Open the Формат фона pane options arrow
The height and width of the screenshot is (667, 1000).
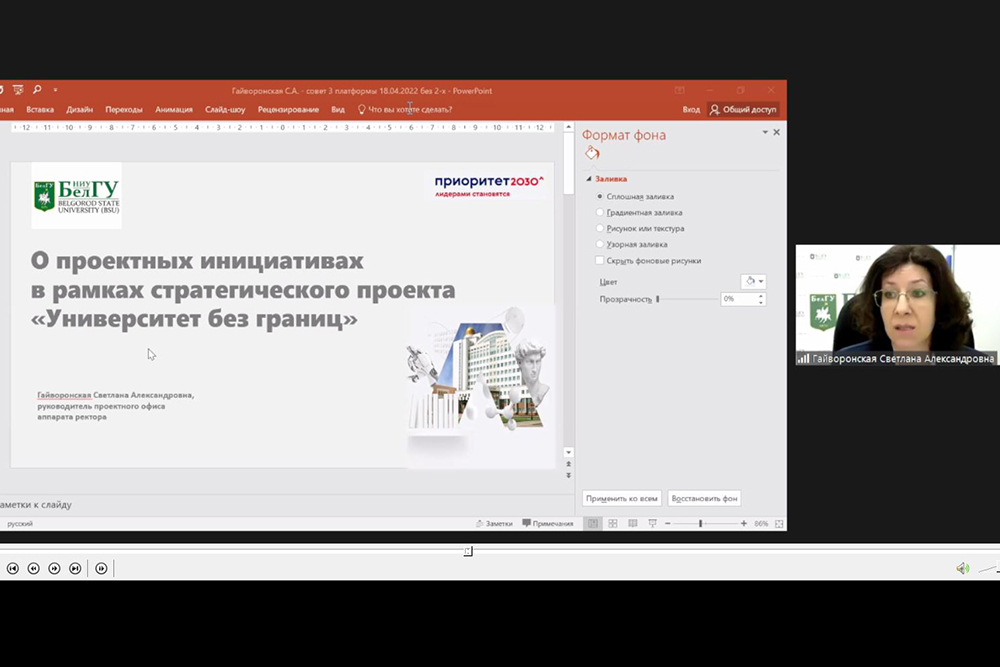pos(765,133)
